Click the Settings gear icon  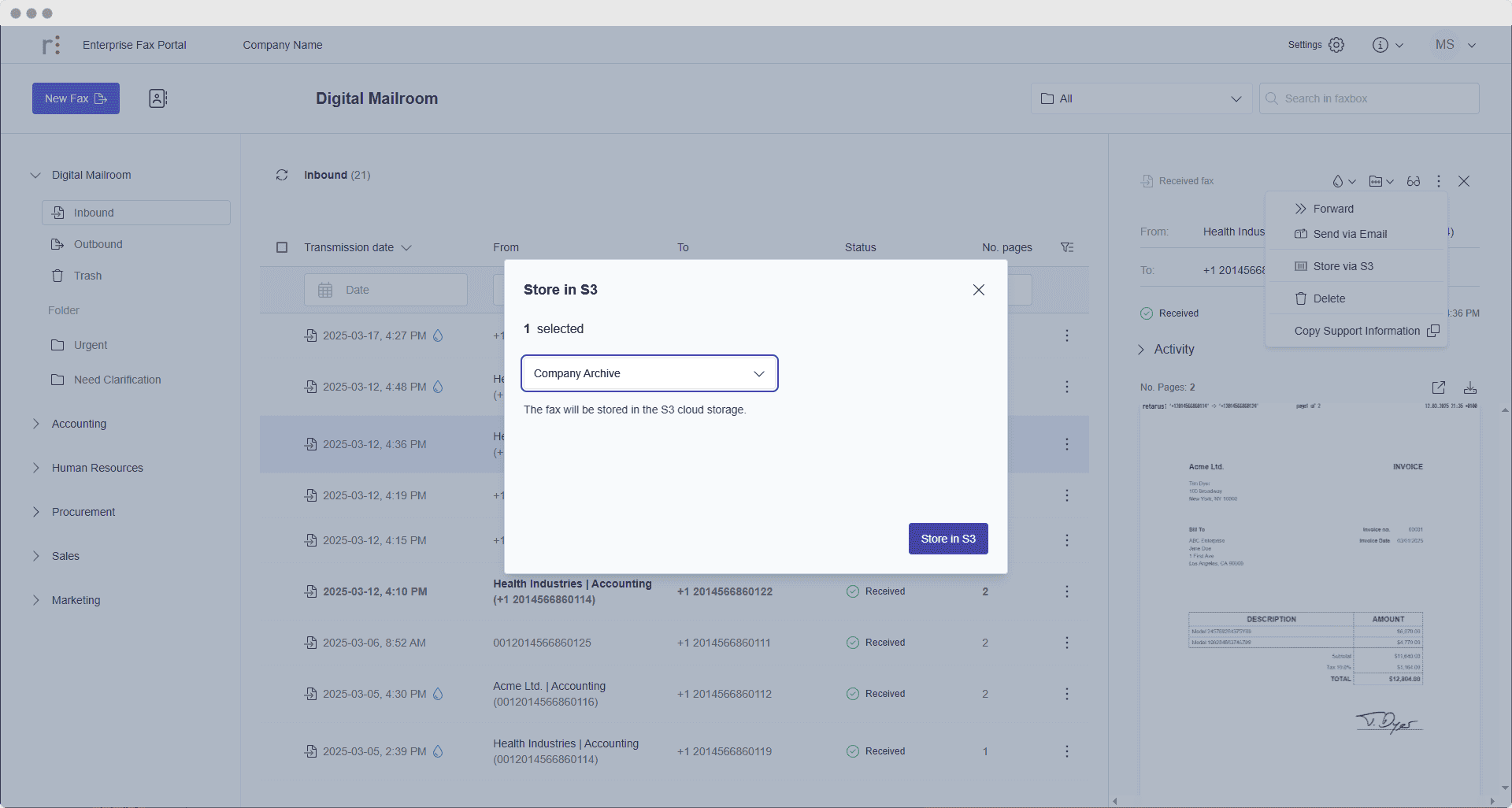pyautogui.click(x=1336, y=45)
